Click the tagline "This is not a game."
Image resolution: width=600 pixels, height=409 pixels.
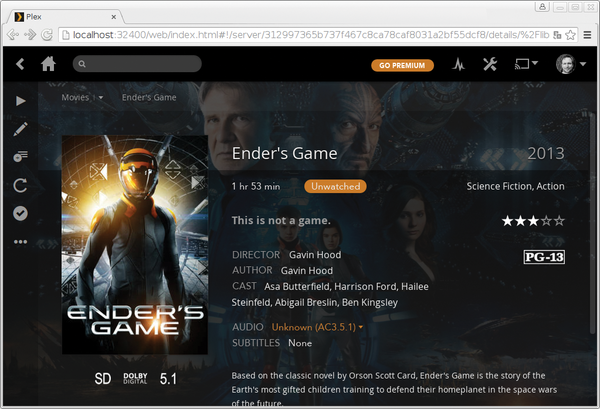tap(281, 221)
